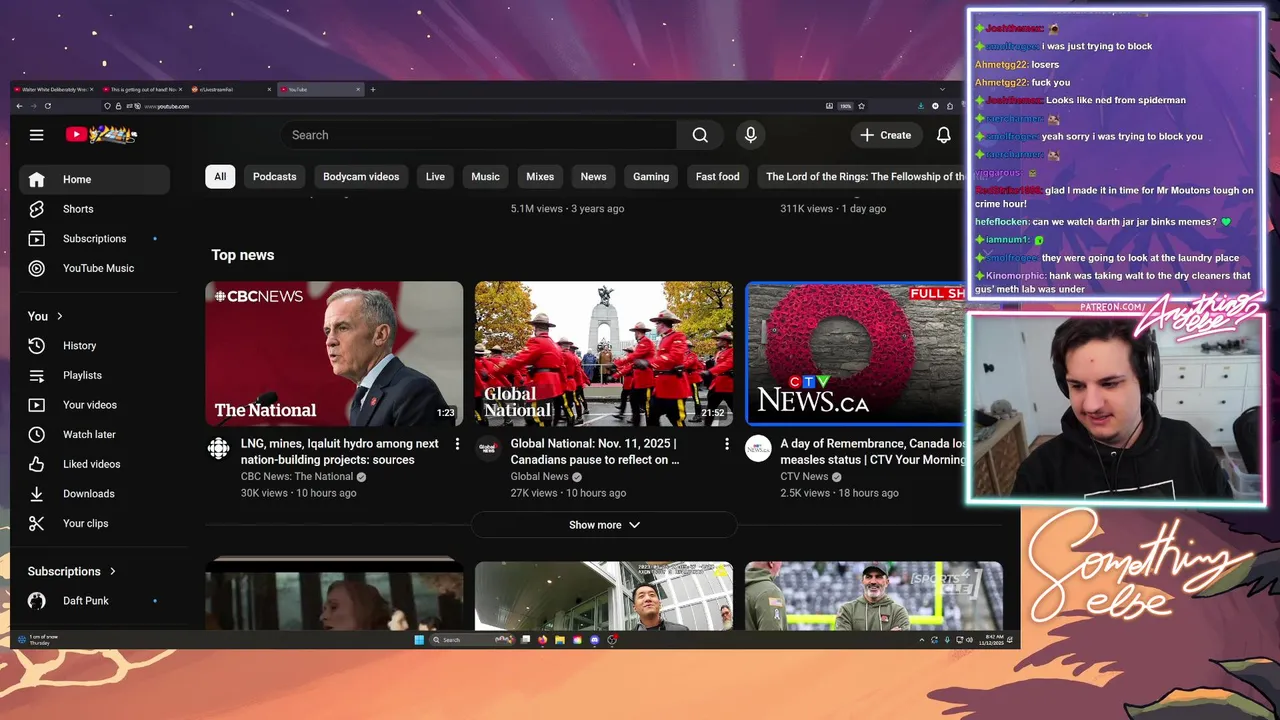Click the CTV News channel avatar
Screen dimensions: 1280x720
click(x=758, y=448)
